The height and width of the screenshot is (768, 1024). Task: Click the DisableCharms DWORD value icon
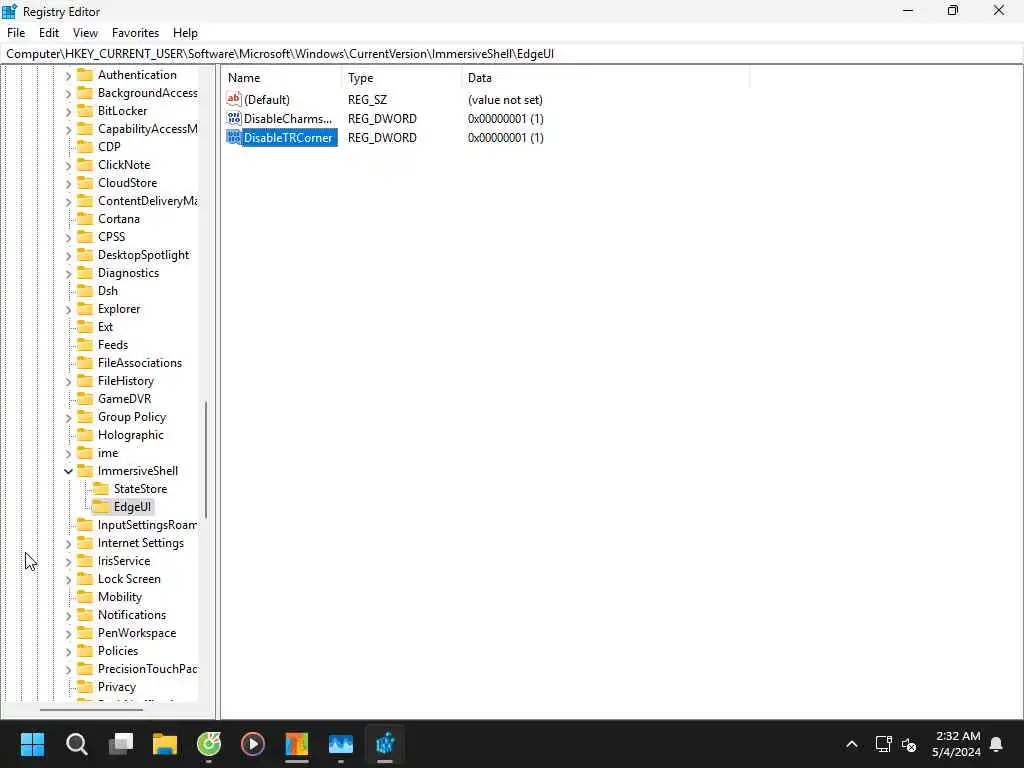click(x=234, y=118)
